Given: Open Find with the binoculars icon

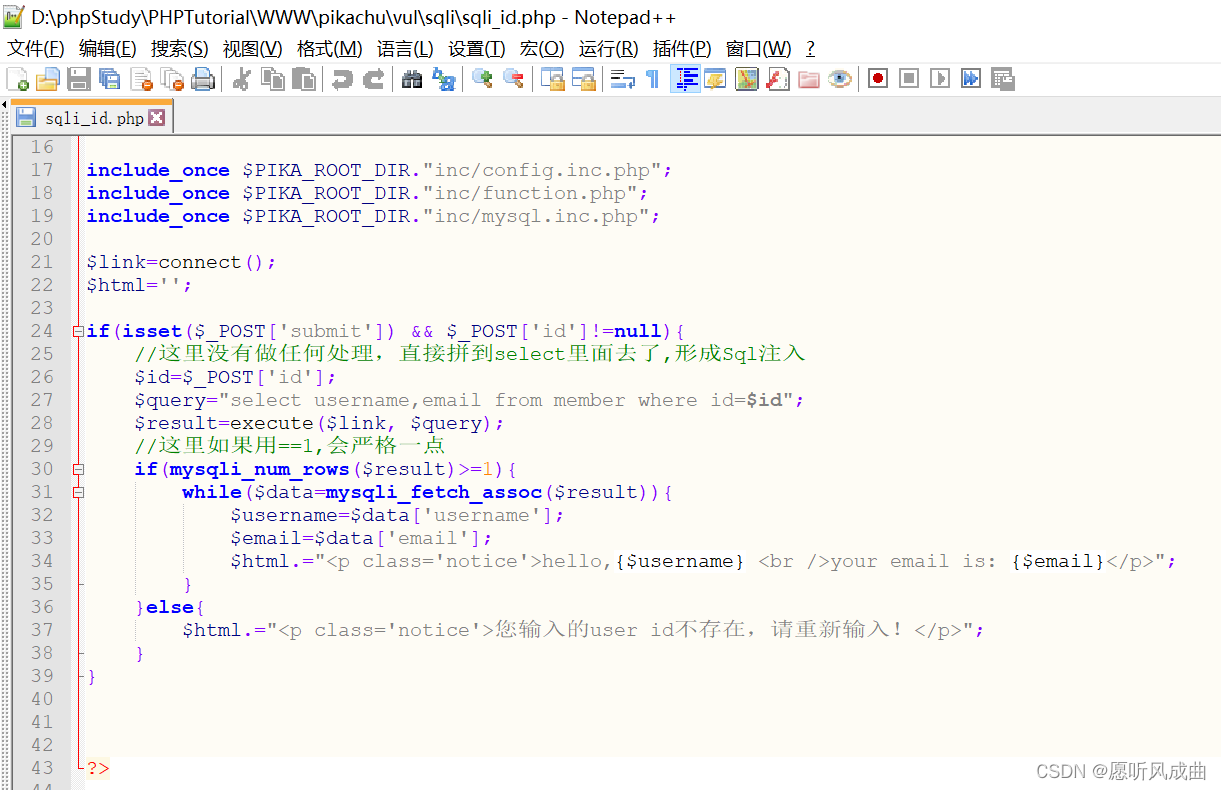Looking at the screenshot, I should pos(412,79).
